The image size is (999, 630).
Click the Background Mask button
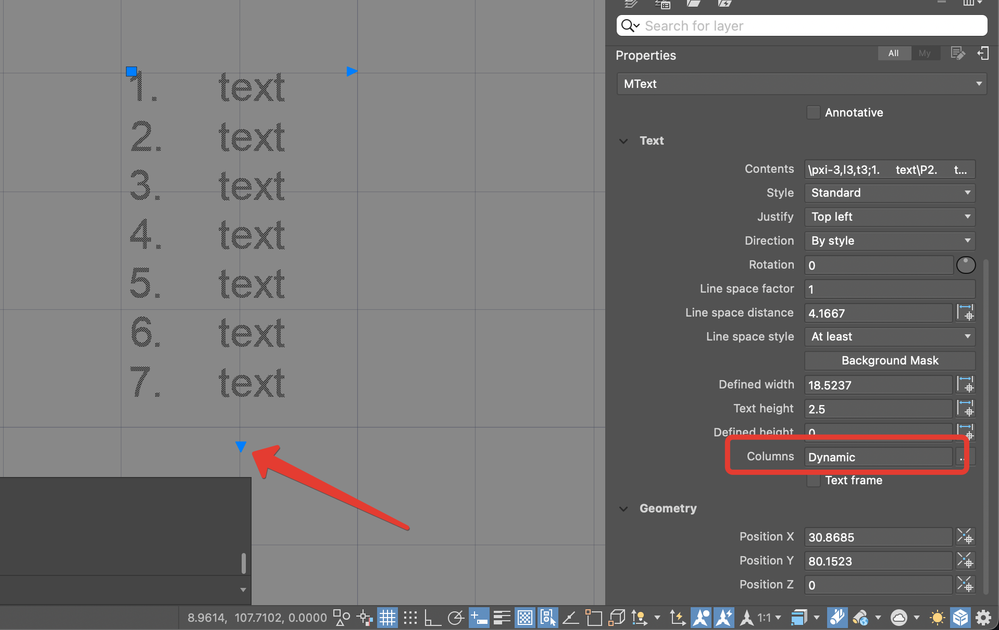(889, 360)
